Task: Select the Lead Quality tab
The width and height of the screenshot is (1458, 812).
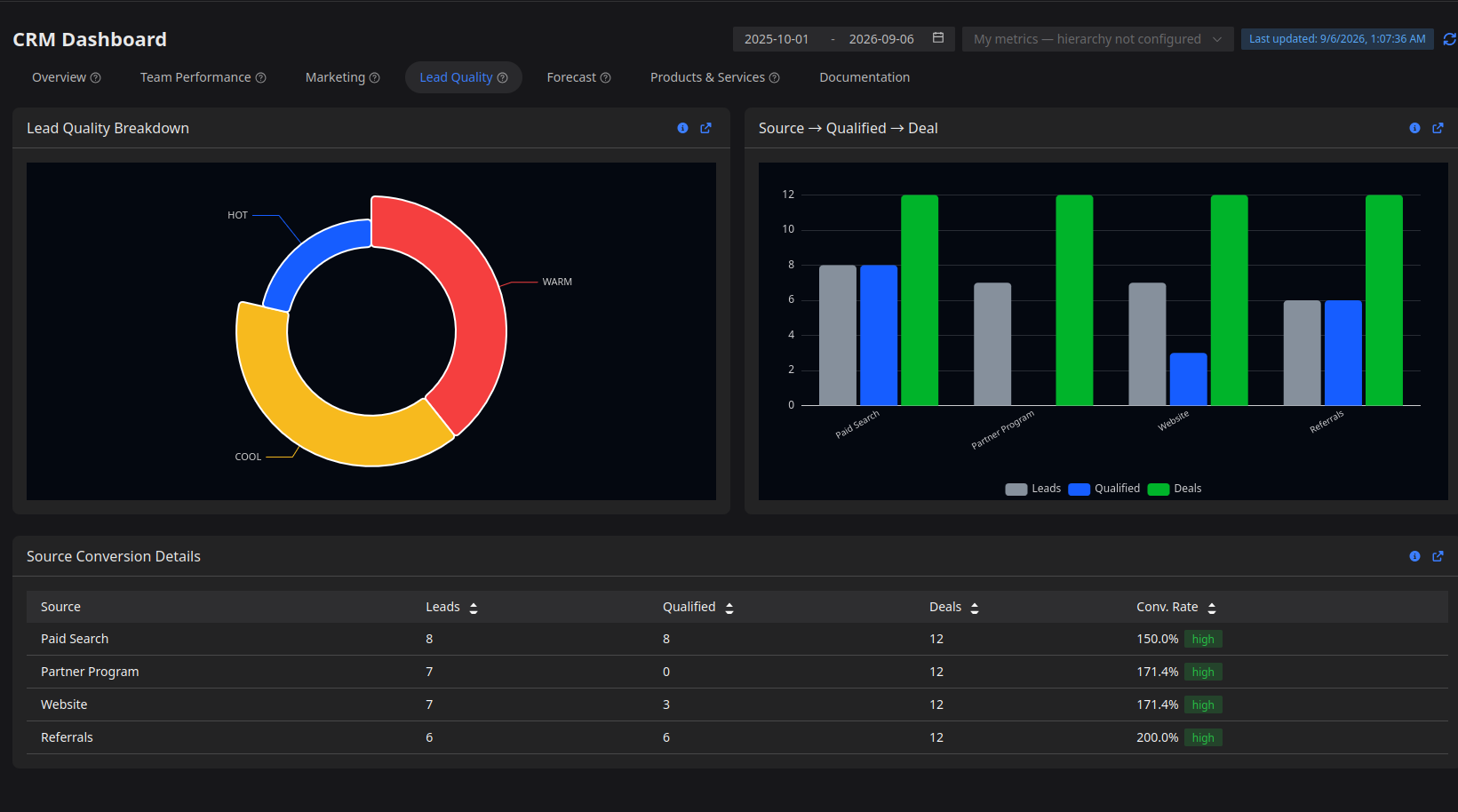Action: click(464, 77)
